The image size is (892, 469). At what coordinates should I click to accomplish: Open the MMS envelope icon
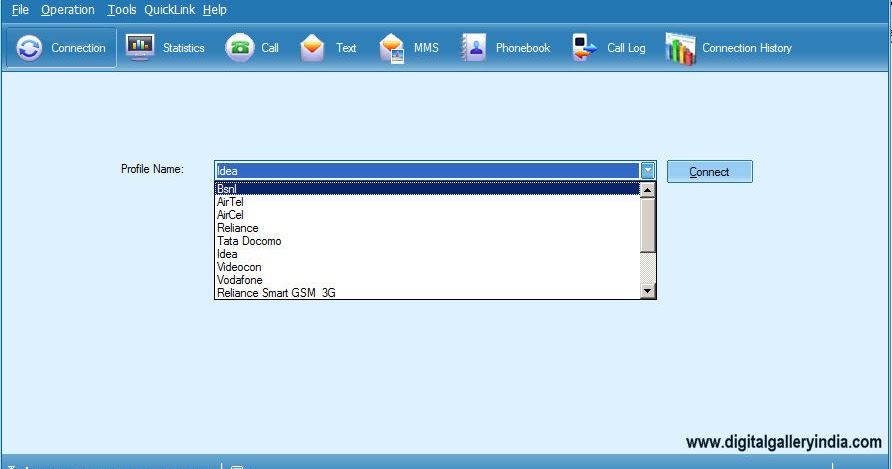[x=392, y=48]
